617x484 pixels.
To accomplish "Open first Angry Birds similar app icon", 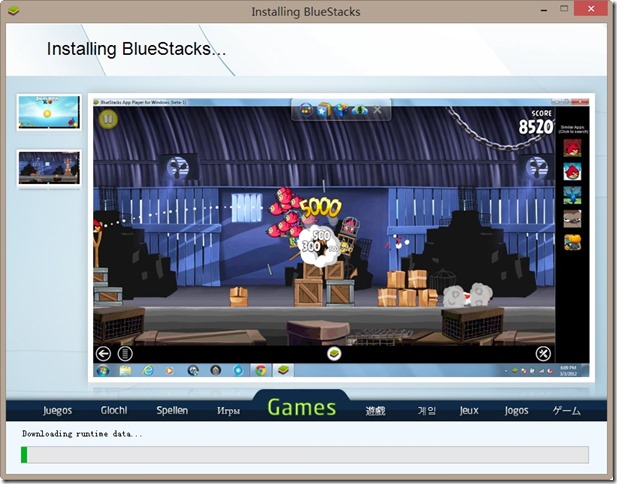I will (x=572, y=148).
